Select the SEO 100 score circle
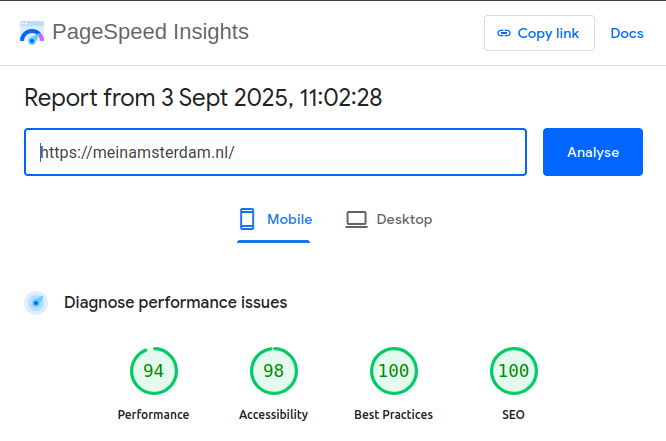The height and width of the screenshot is (441, 666). pyautogui.click(x=513, y=371)
